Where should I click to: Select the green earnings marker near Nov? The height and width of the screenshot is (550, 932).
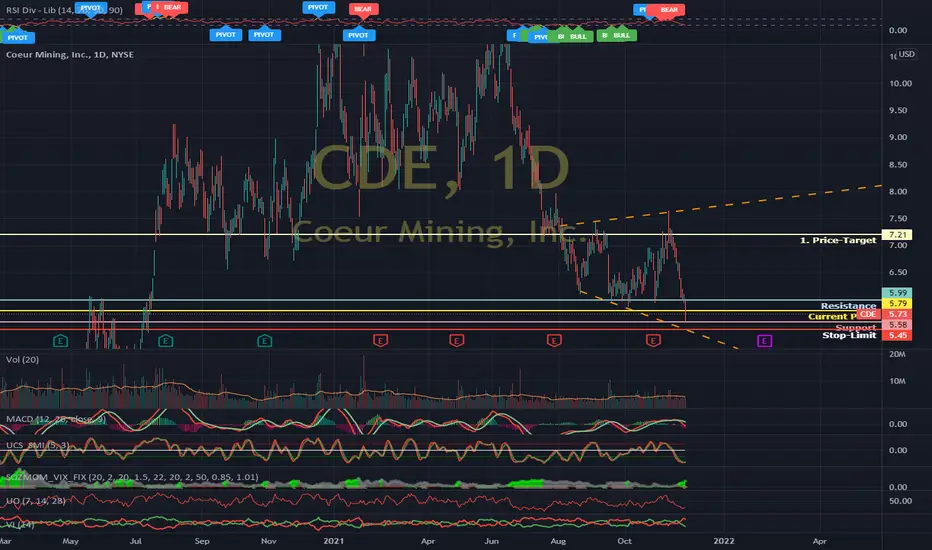[x=265, y=341]
